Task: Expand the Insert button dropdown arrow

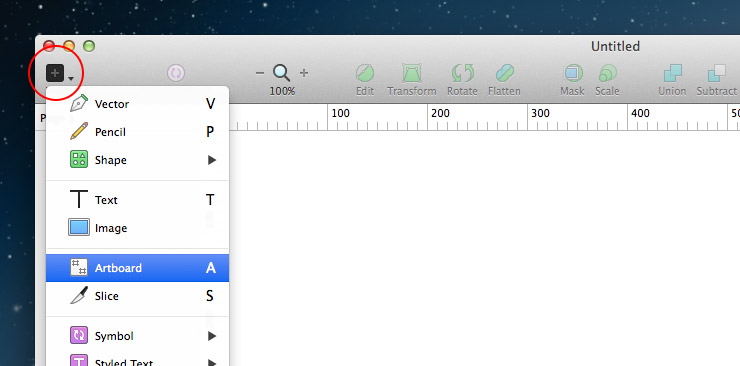Action: point(71,79)
